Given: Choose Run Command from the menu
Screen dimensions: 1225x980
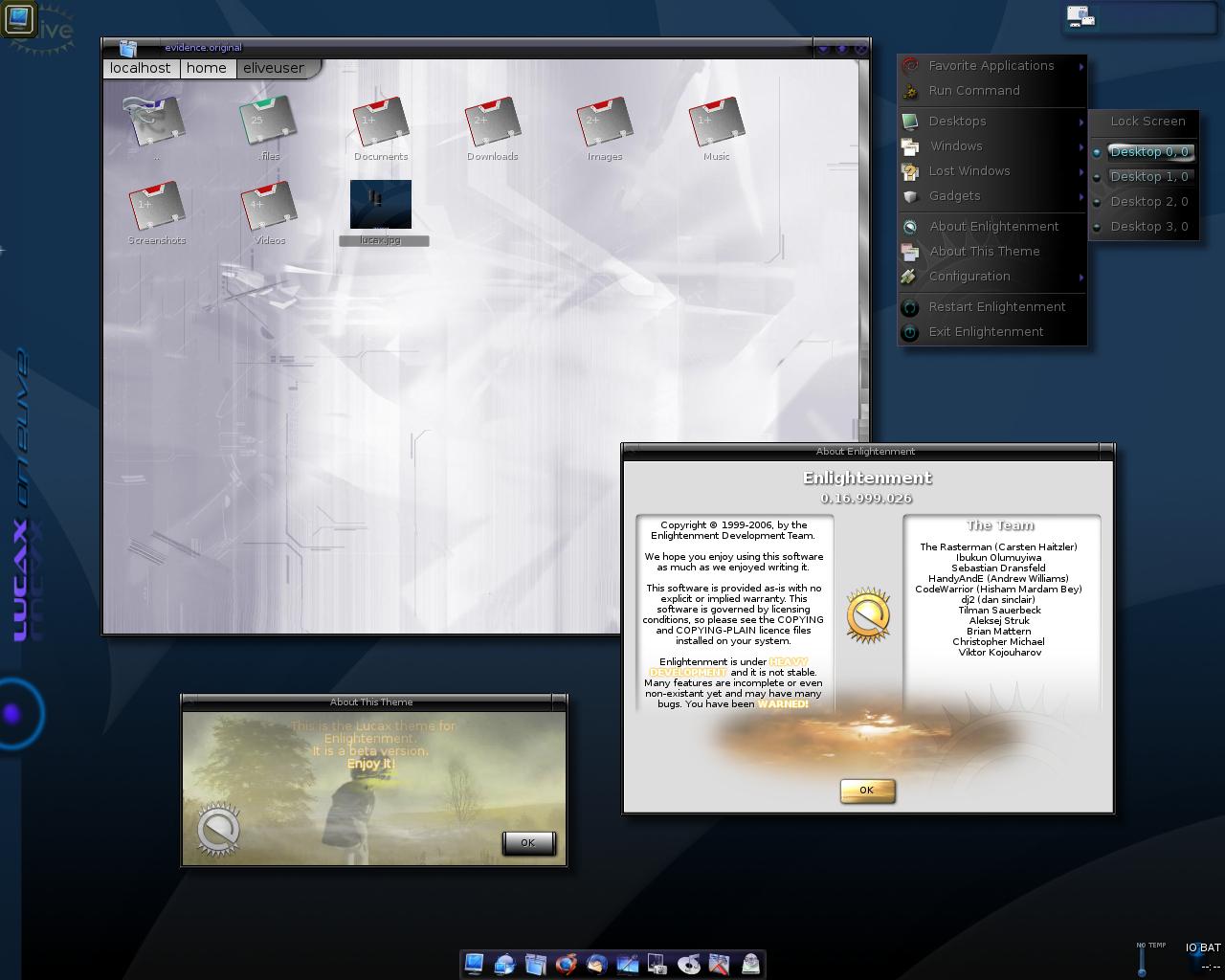Looking at the screenshot, I should 992,91.
